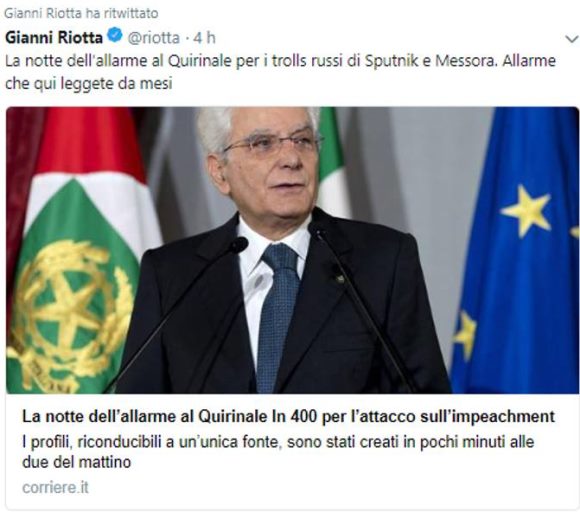
Task: Open the article card photo
Action: pos(292,250)
